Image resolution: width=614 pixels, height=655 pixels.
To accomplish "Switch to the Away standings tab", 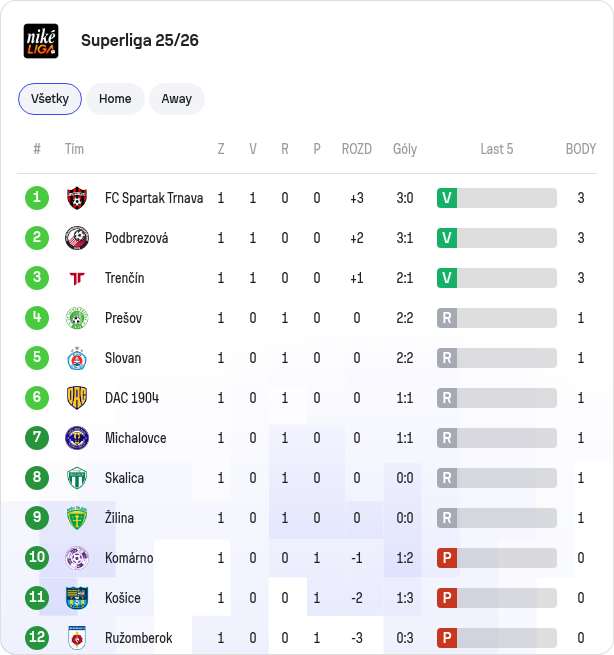I will (177, 99).
